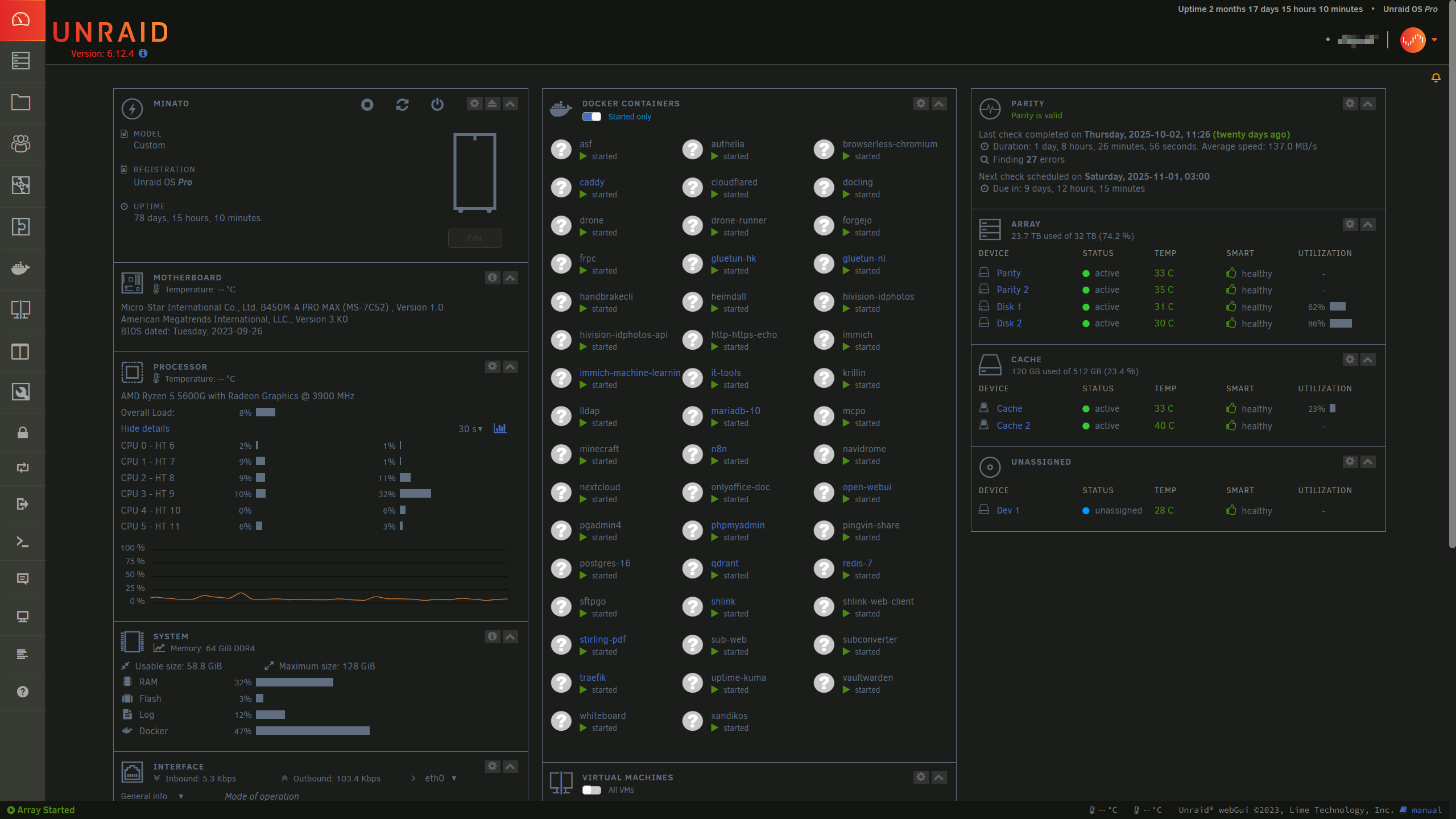Collapse the Docker Containers panel
This screenshot has width=1456, height=819.
pyautogui.click(x=939, y=104)
